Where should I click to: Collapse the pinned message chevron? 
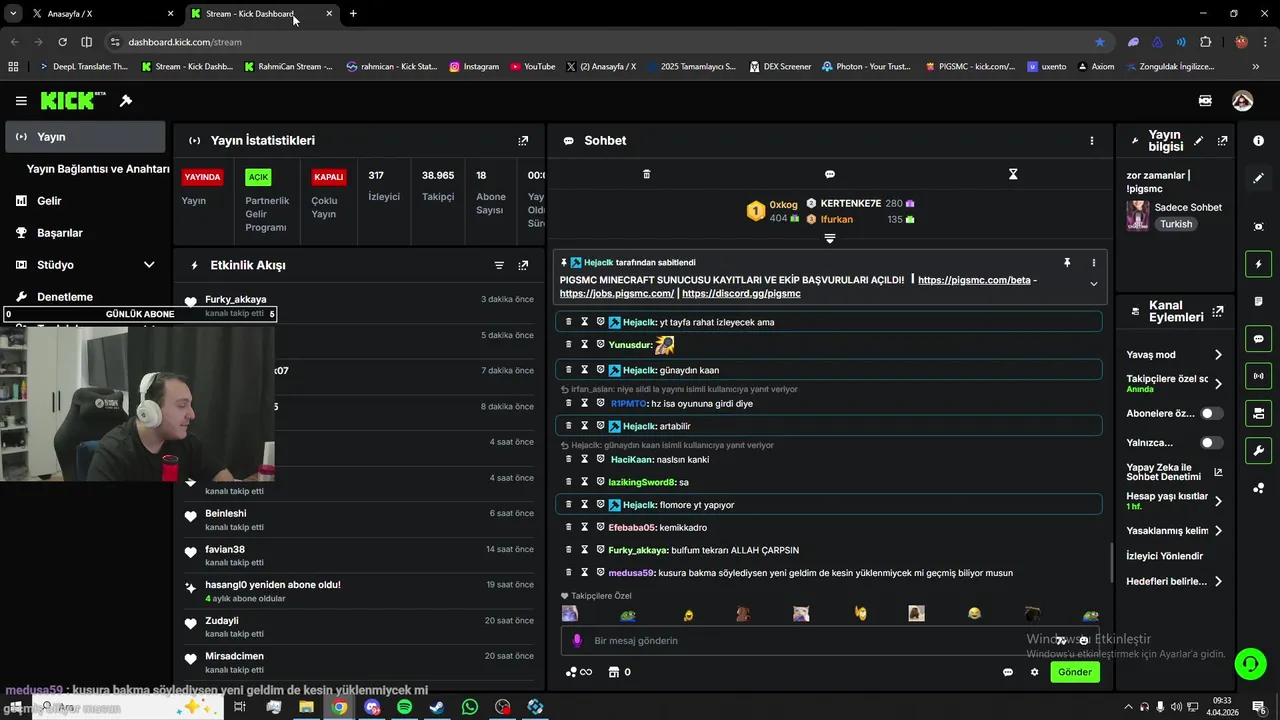[x=1093, y=284]
